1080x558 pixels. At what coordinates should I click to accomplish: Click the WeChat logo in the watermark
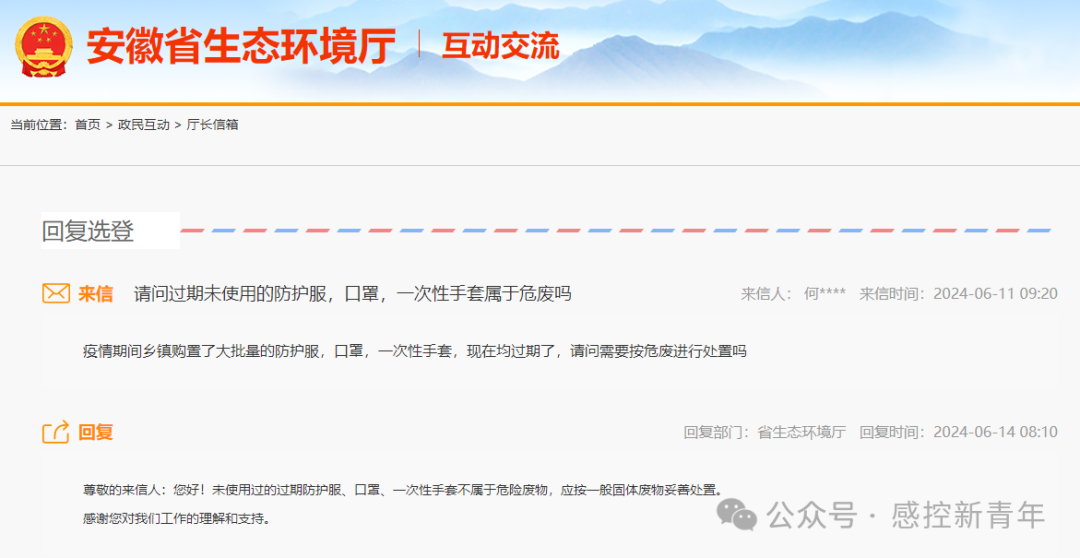click(x=738, y=515)
